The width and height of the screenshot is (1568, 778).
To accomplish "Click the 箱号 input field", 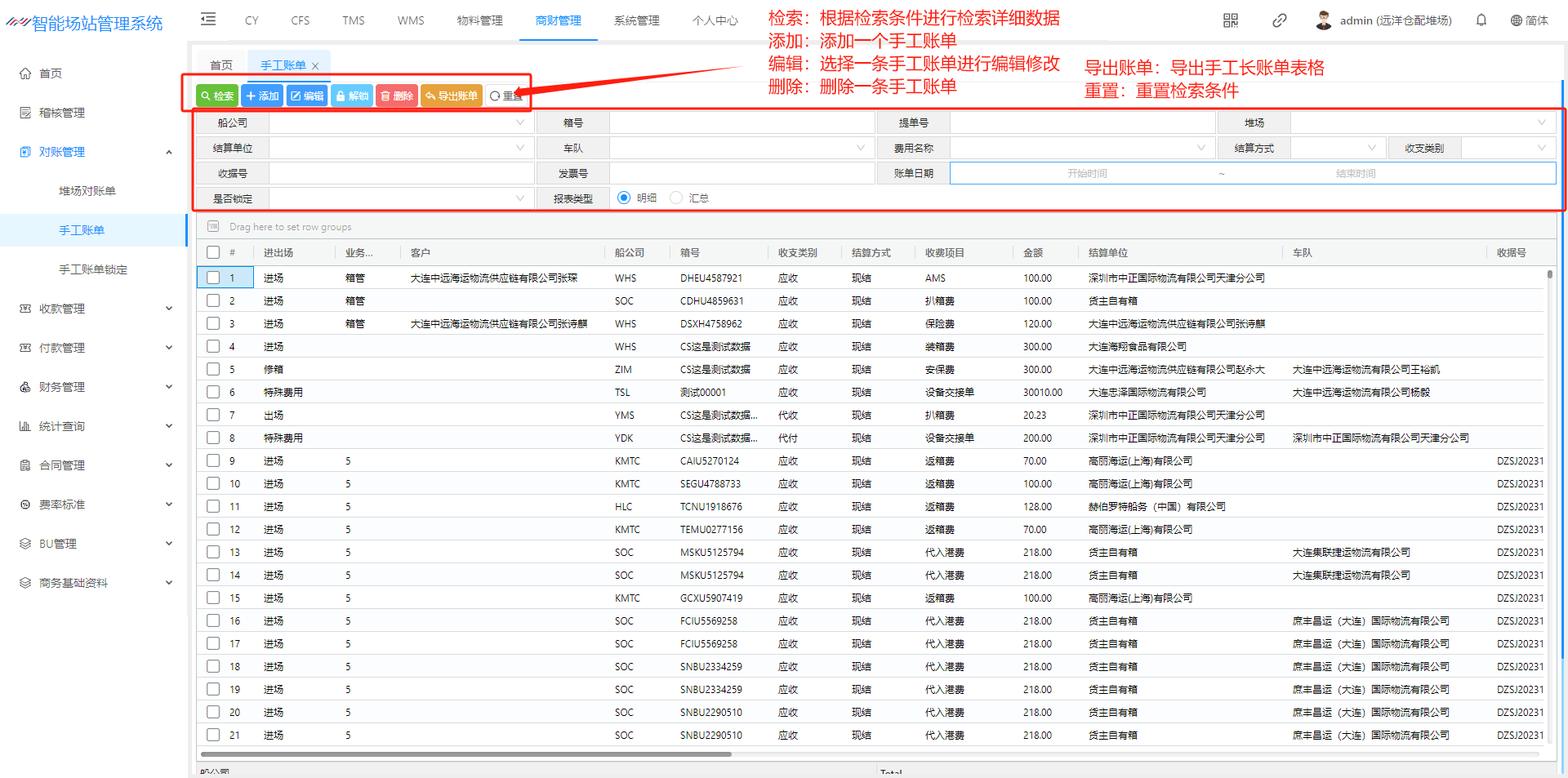I will 742,123.
